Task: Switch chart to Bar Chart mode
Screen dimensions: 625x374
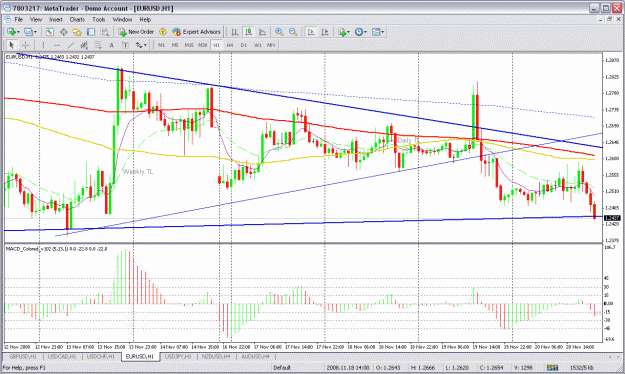Action: [x=235, y=32]
